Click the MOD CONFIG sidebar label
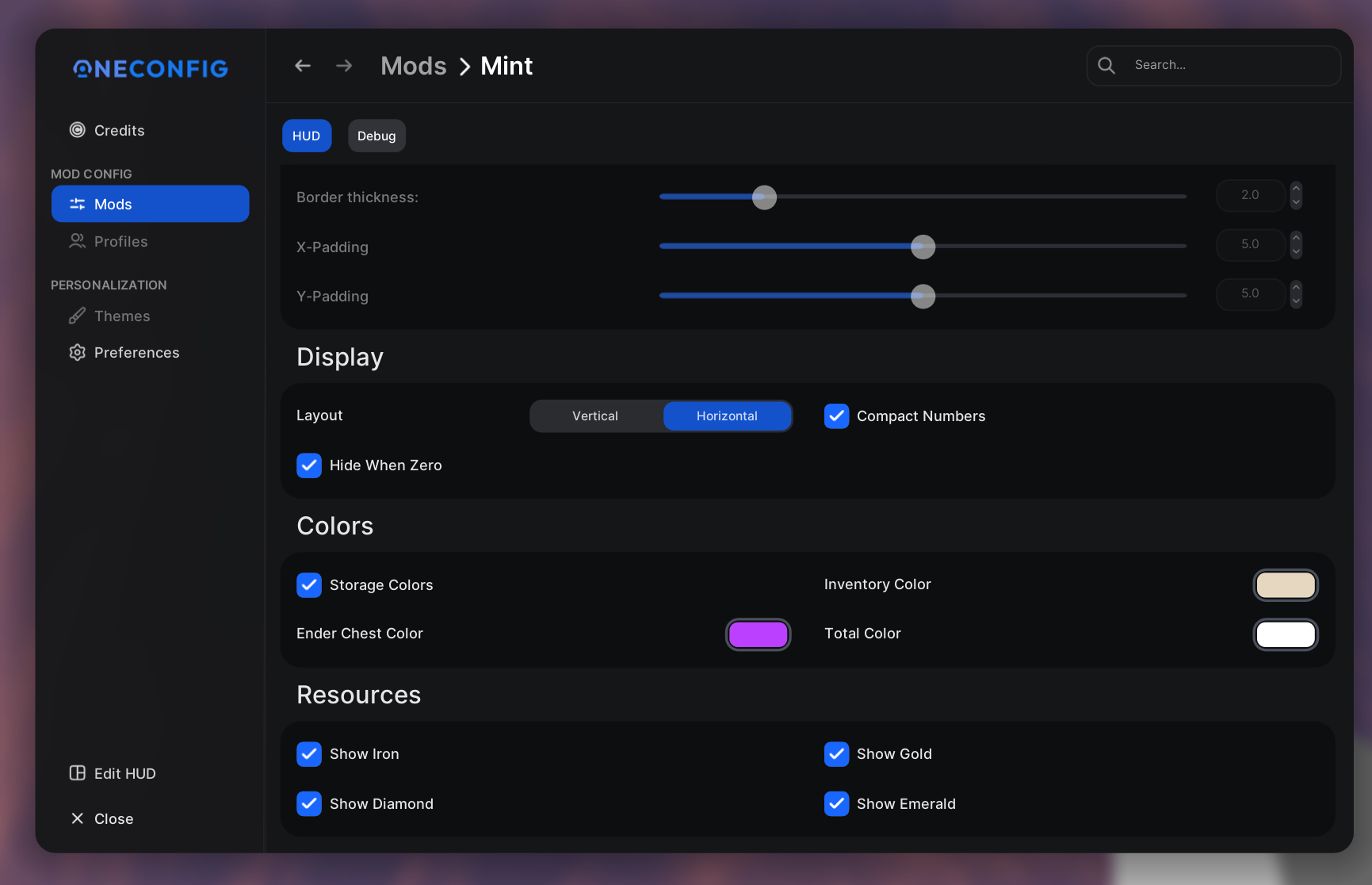The width and height of the screenshot is (1372, 885). [91, 174]
